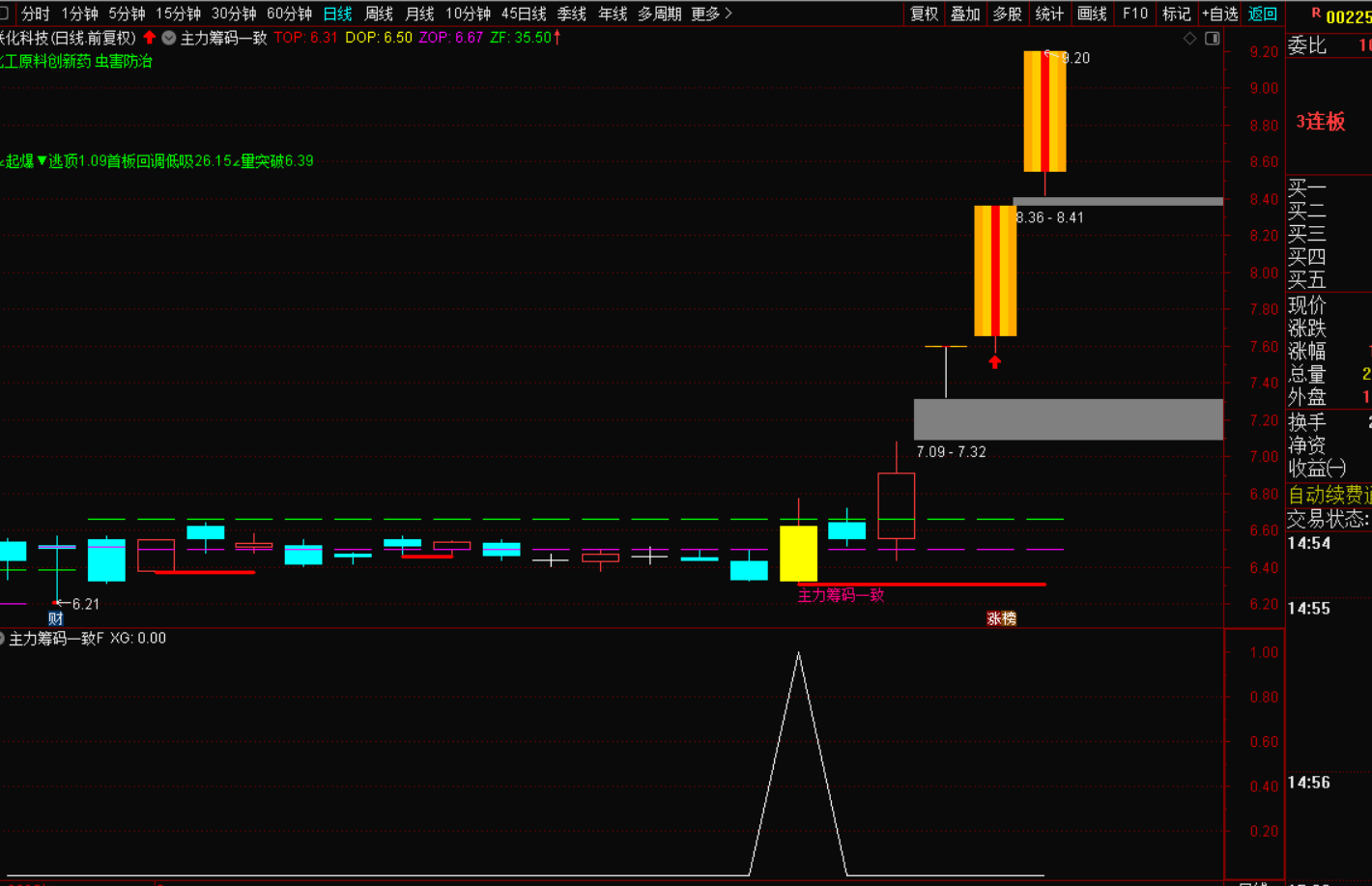Image resolution: width=1372 pixels, height=886 pixels.
Task: Add stock with the +自选 button
Action: (x=1219, y=14)
